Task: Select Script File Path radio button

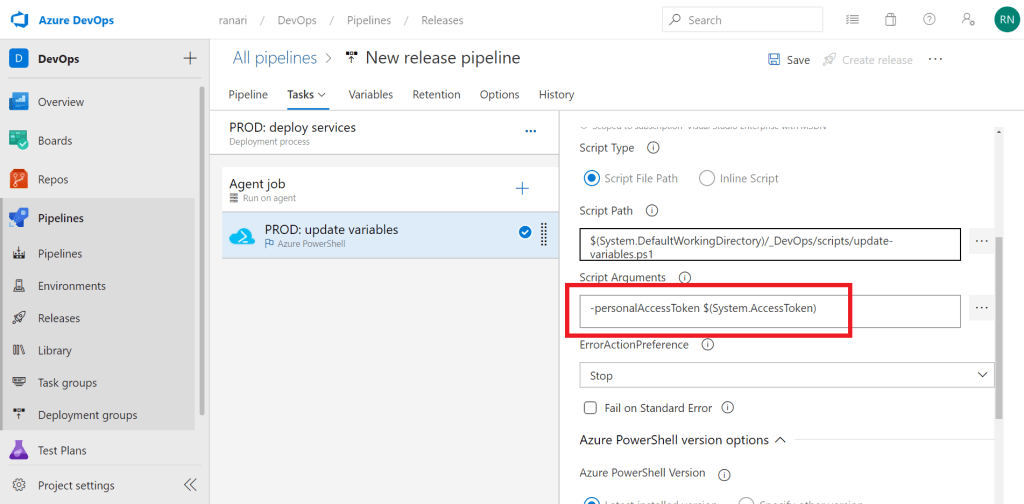Action: [x=592, y=178]
